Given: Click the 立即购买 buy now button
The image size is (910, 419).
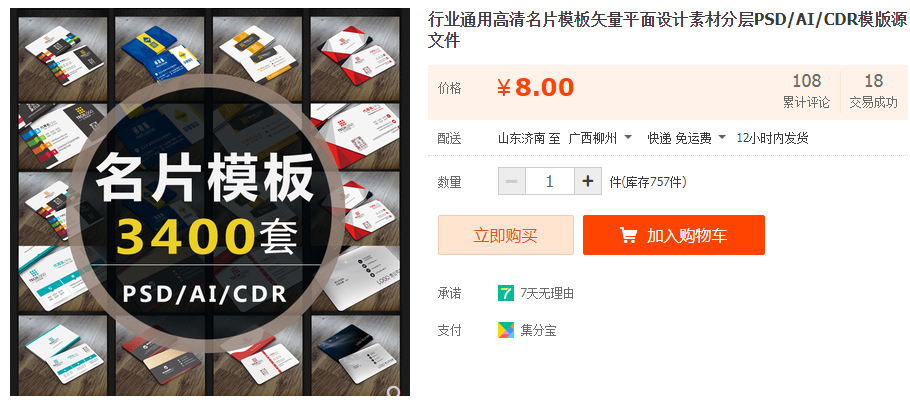Looking at the screenshot, I should (x=505, y=235).
